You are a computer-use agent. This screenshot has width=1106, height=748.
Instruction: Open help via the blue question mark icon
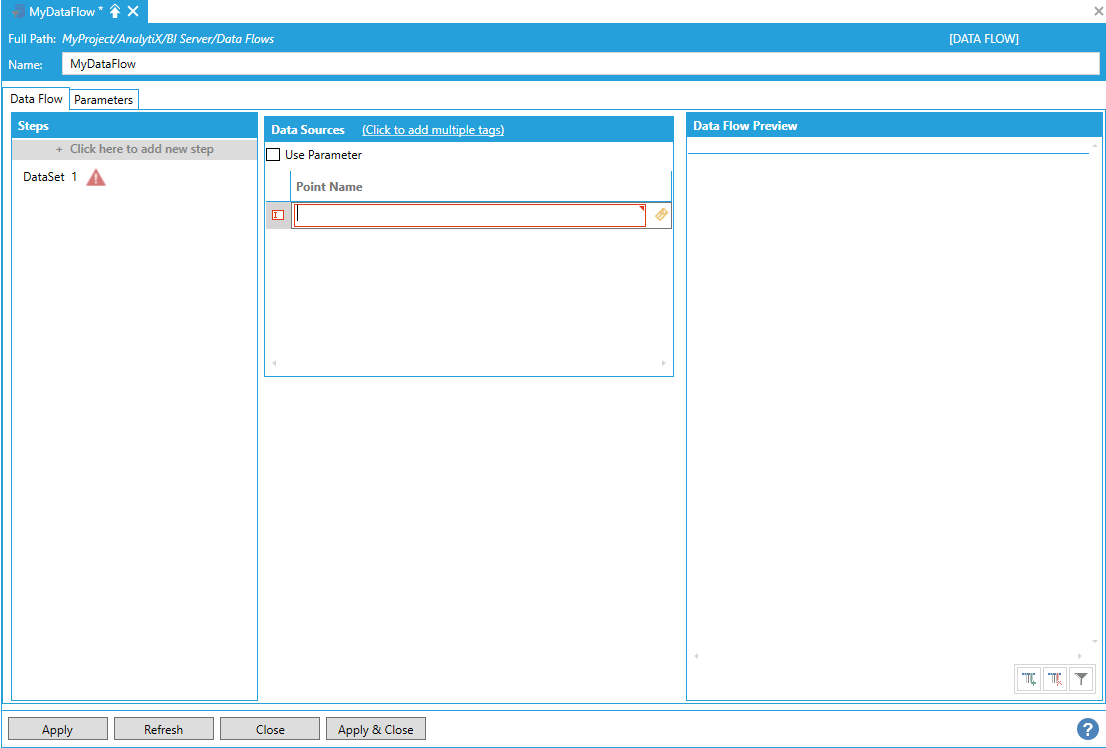click(1088, 729)
